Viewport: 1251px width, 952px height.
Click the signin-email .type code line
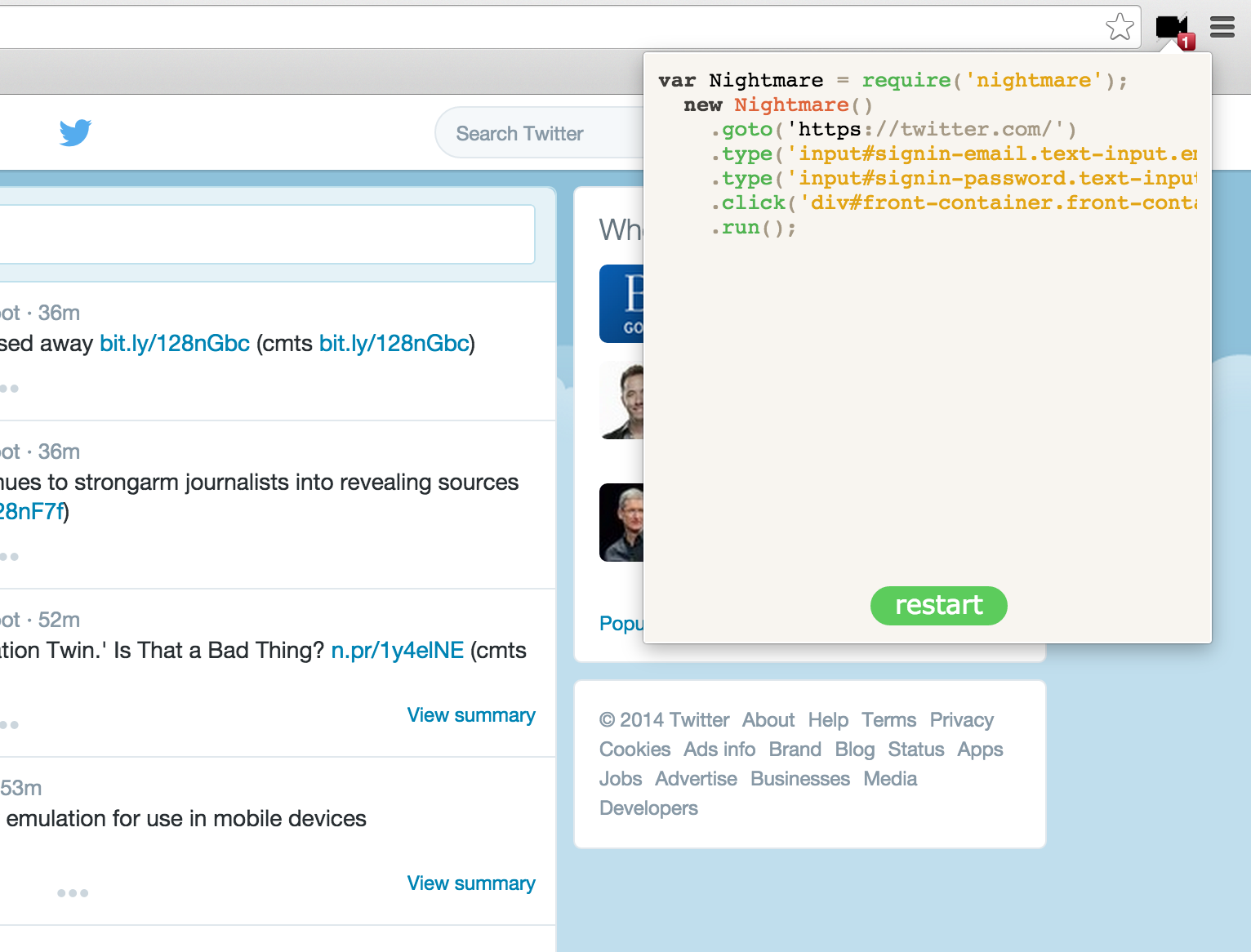pos(954,153)
